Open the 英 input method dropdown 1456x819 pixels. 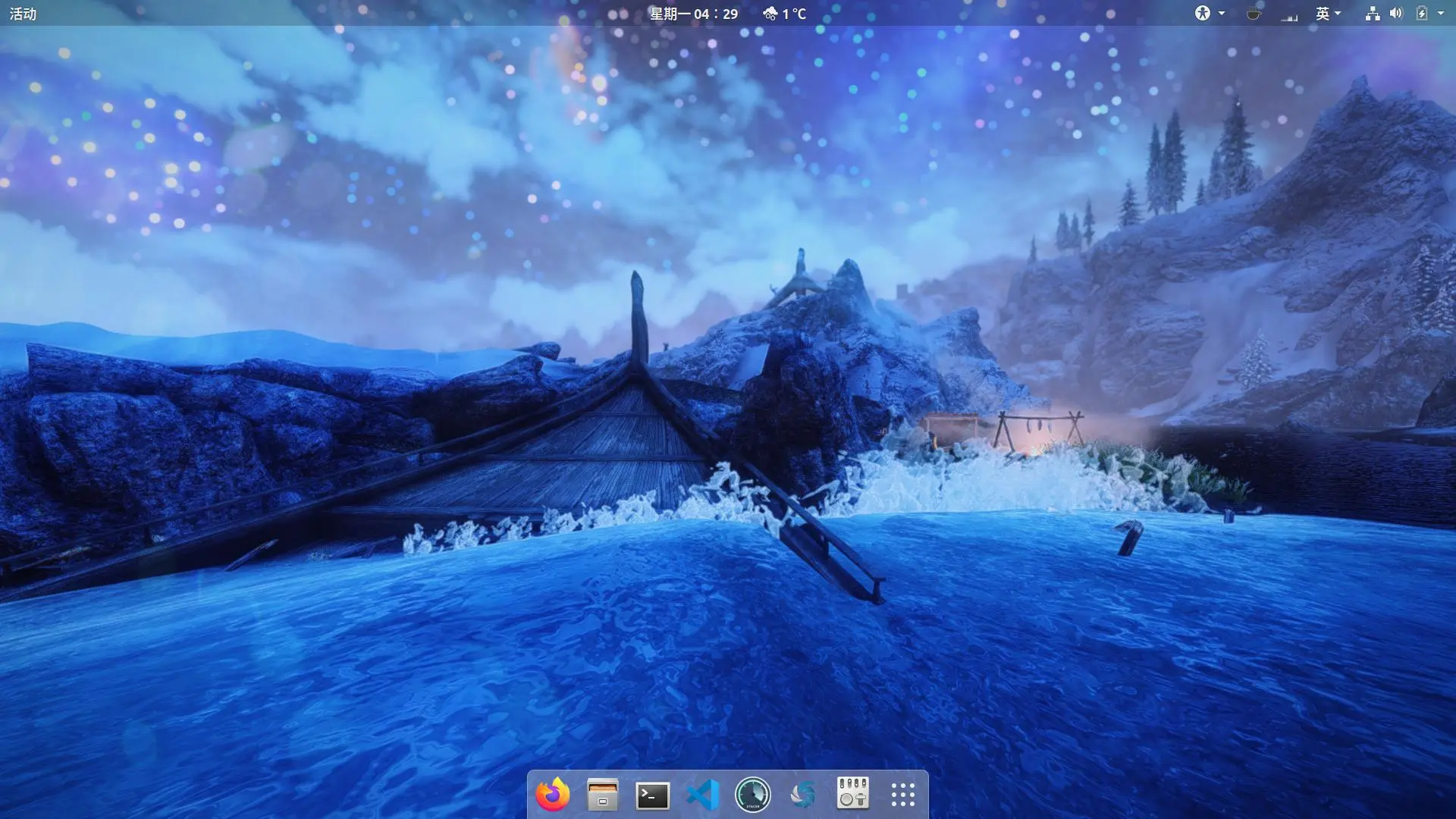(1328, 14)
